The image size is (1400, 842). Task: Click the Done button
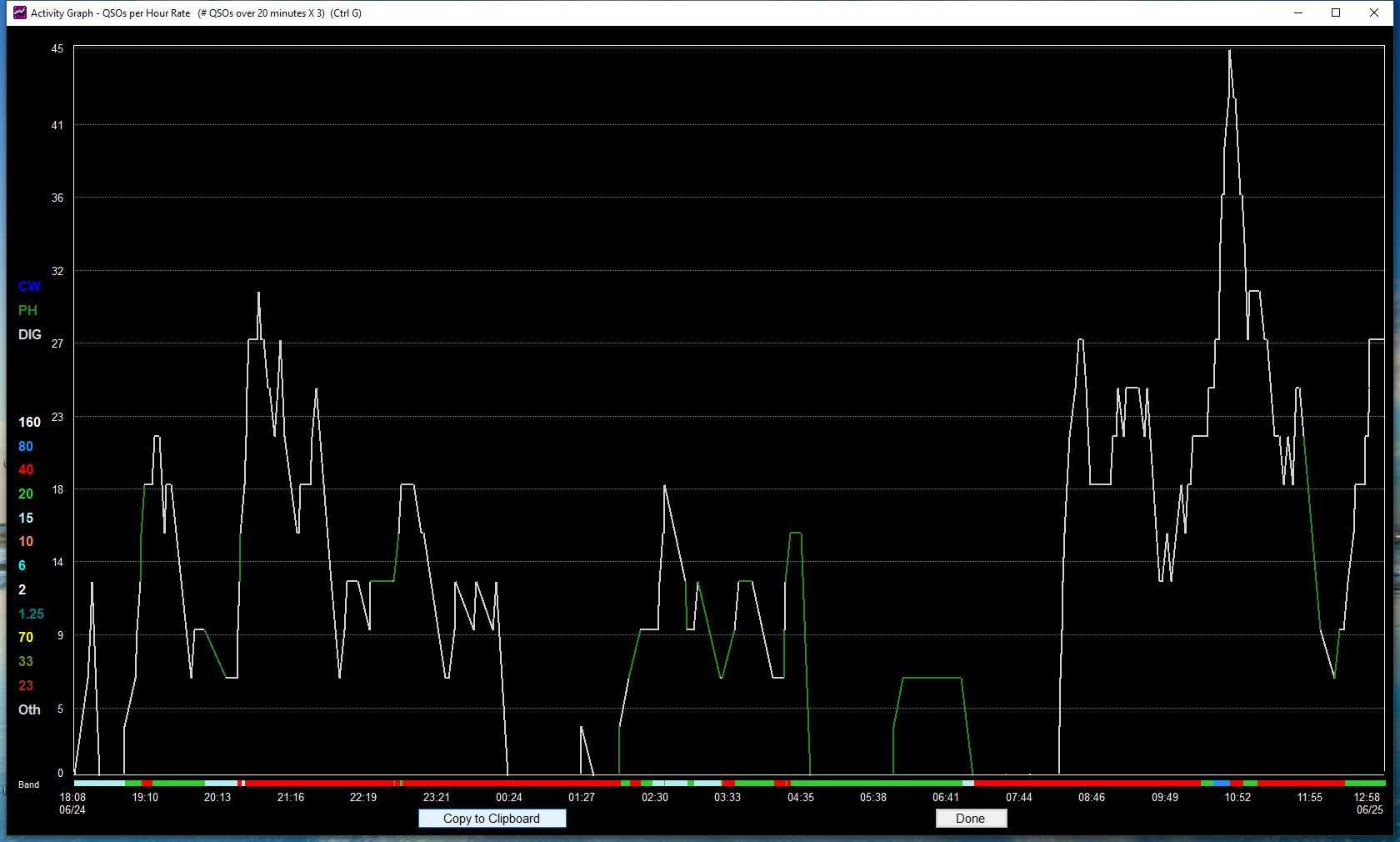pyautogui.click(x=971, y=819)
